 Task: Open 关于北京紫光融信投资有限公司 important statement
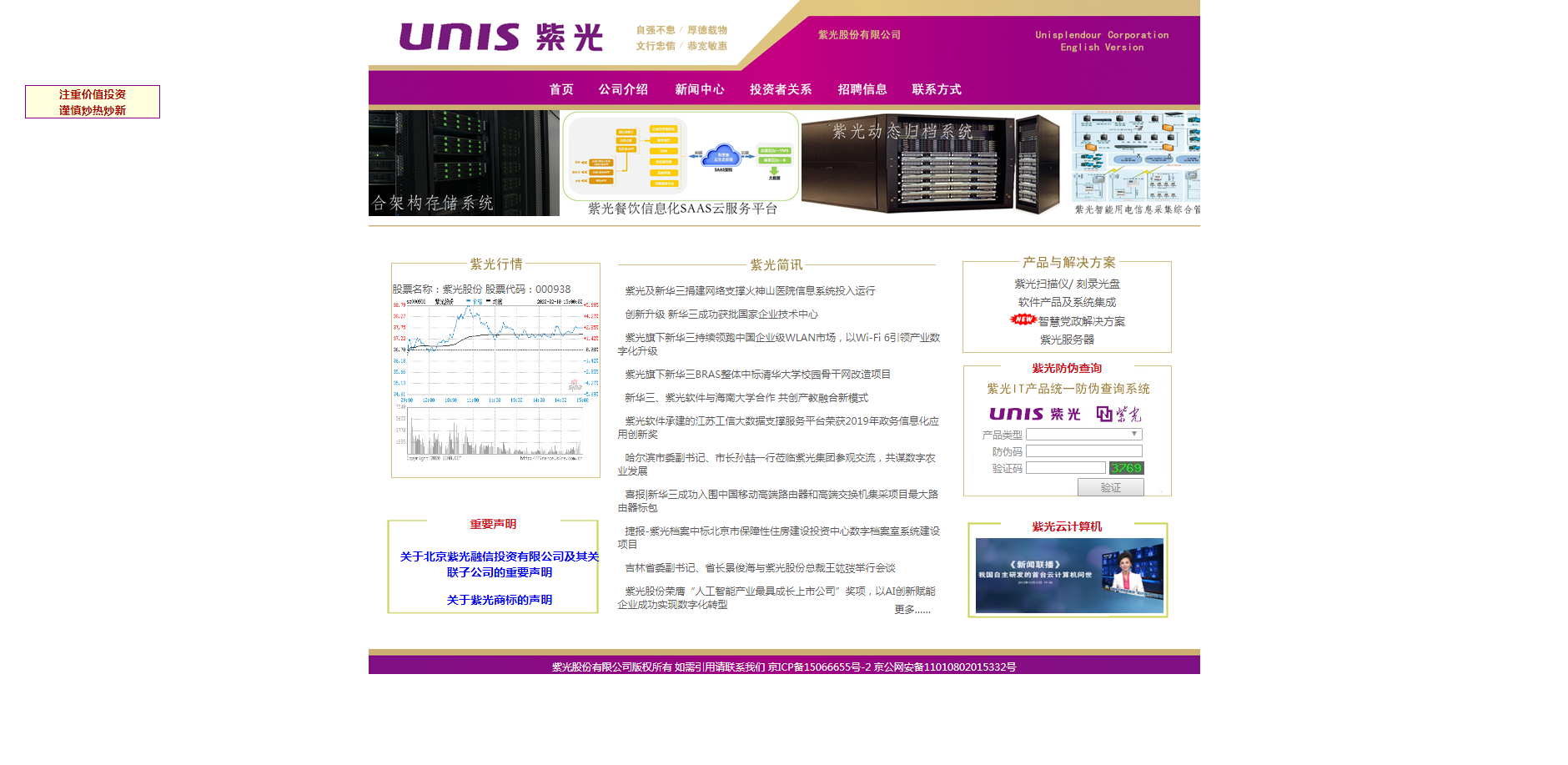pyautogui.click(x=499, y=565)
